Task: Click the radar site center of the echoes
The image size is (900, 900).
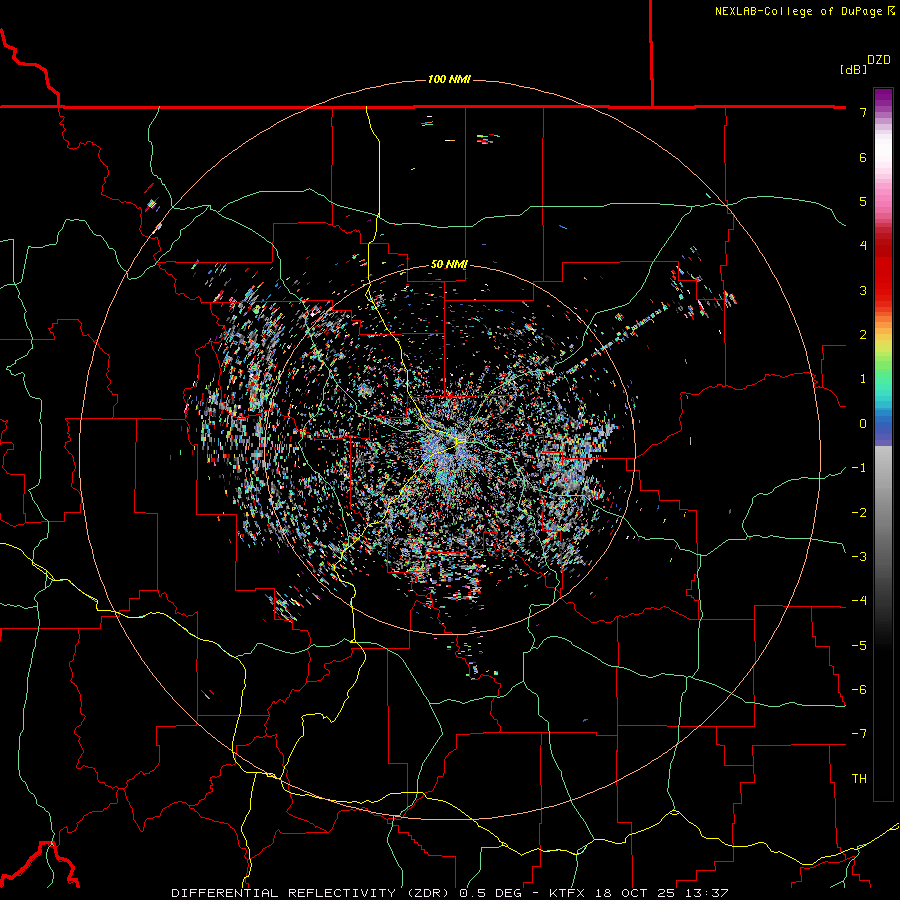Action: coord(450,448)
